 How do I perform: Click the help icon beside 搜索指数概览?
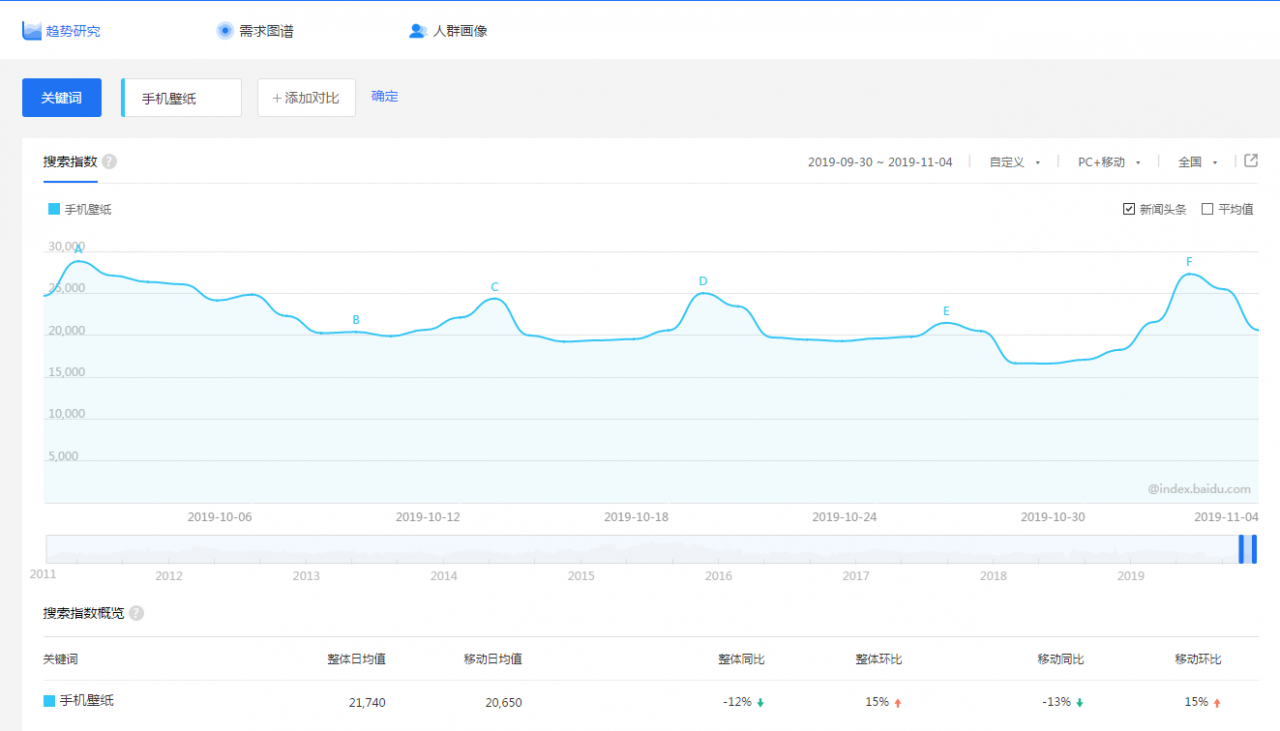coord(136,613)
